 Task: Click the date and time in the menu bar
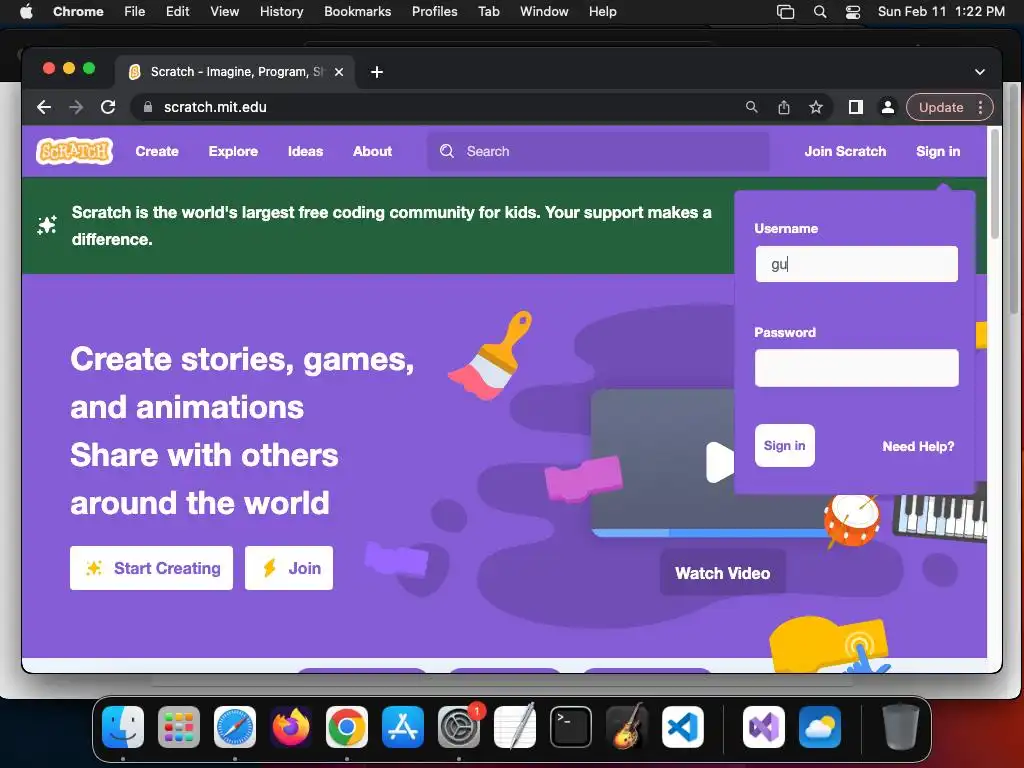[x=941, y=12]
